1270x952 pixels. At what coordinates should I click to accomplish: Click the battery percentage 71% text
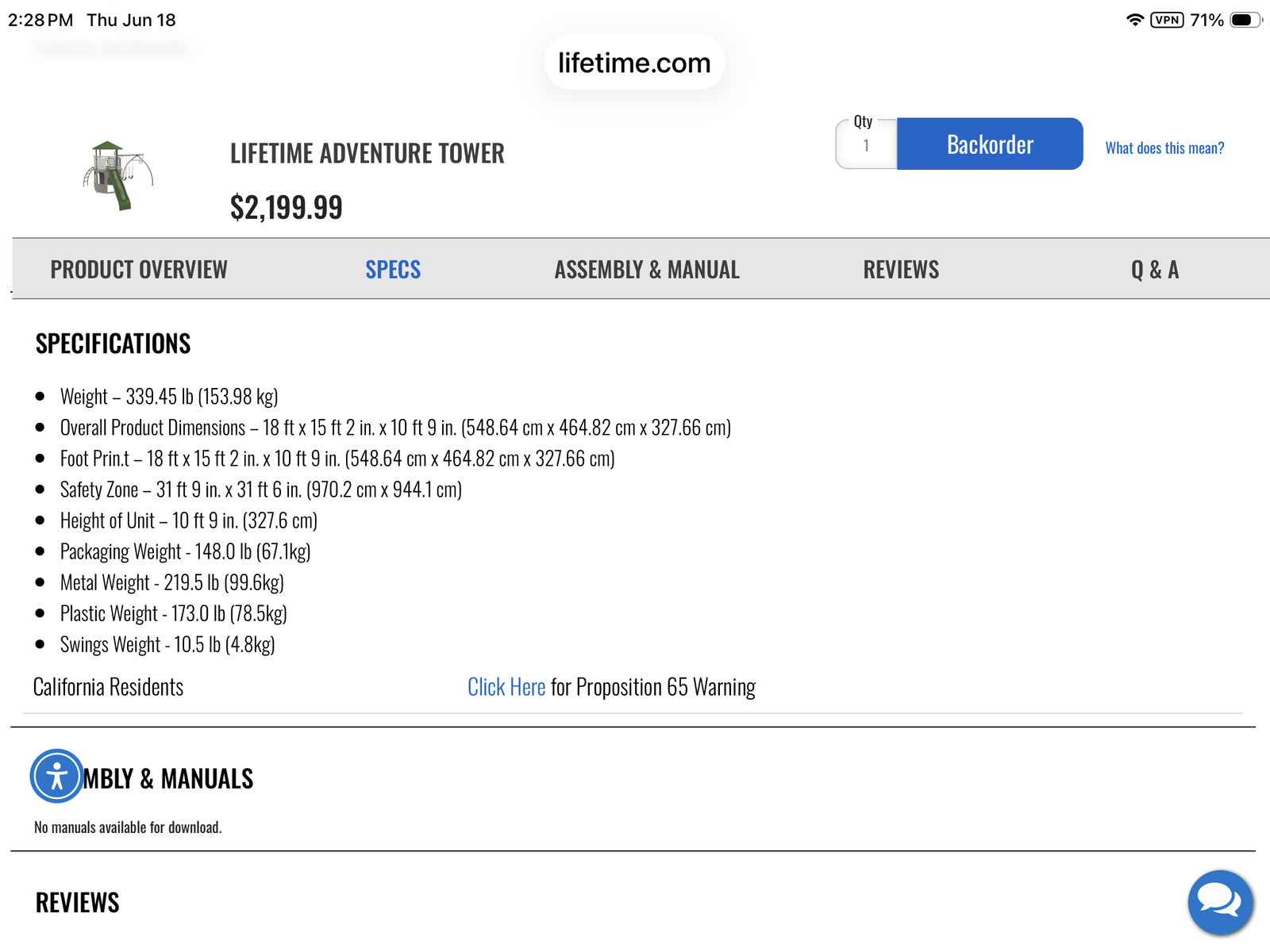pos(1206,20)
